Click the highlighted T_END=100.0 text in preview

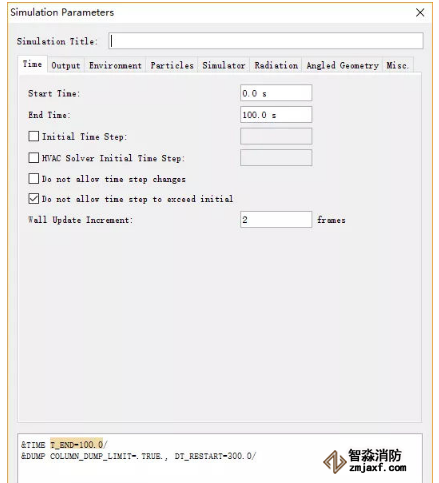(77, 444)
